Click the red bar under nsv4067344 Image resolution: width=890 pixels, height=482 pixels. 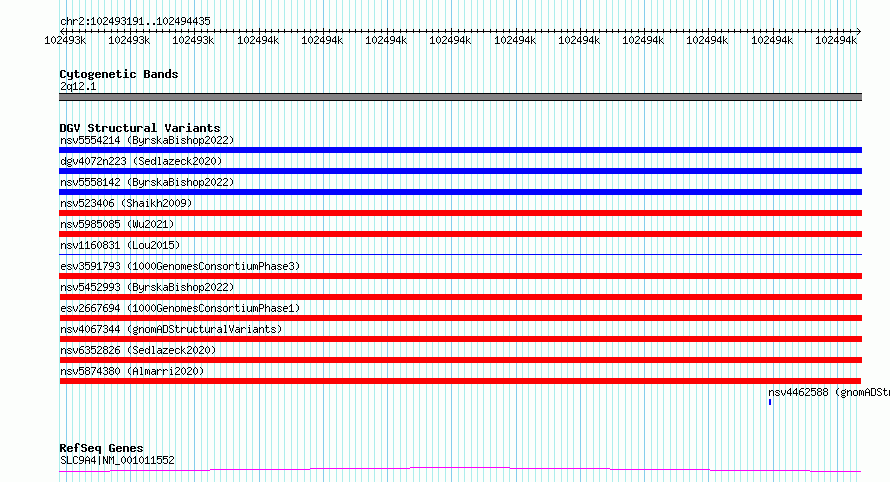click(460, 340)
